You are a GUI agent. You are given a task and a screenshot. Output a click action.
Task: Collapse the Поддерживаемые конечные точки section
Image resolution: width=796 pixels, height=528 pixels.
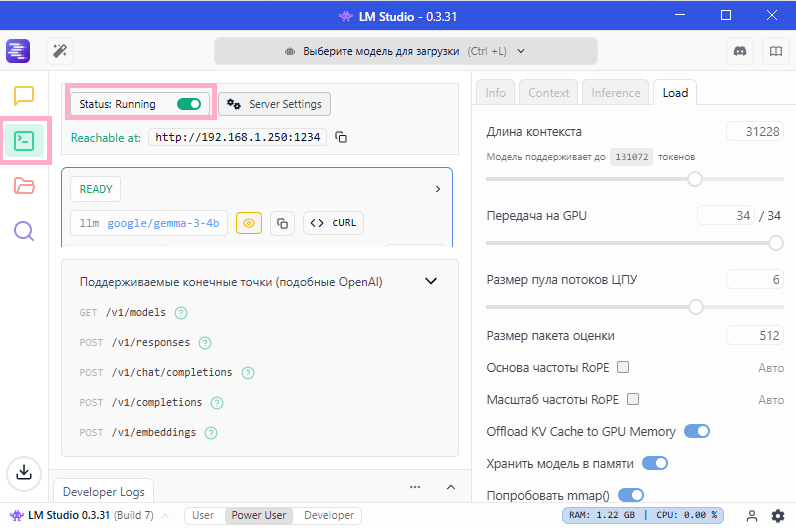click(x=431, y=282)
